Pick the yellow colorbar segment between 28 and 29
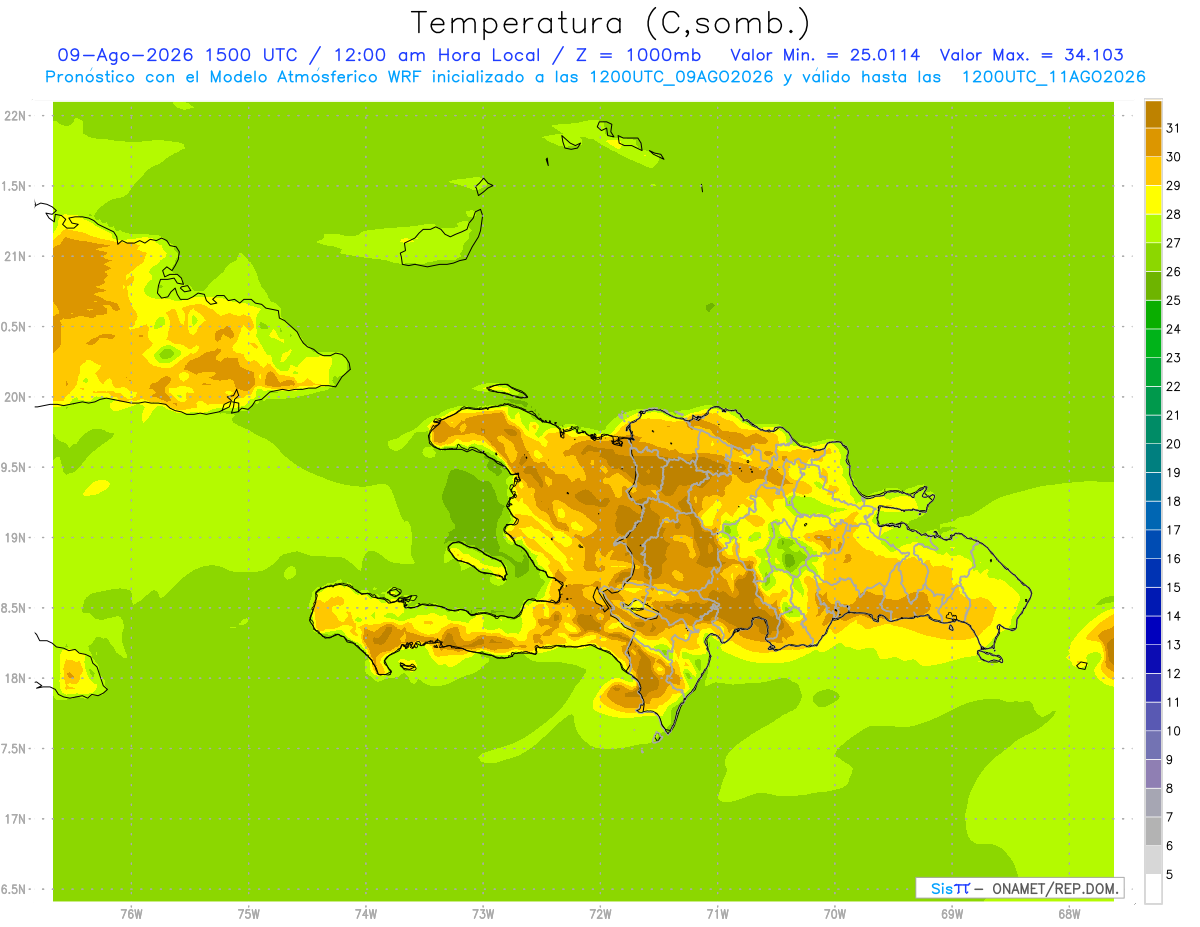Image resolution: width=1200 pixels, height=927 pixels. pos(1153,200)
